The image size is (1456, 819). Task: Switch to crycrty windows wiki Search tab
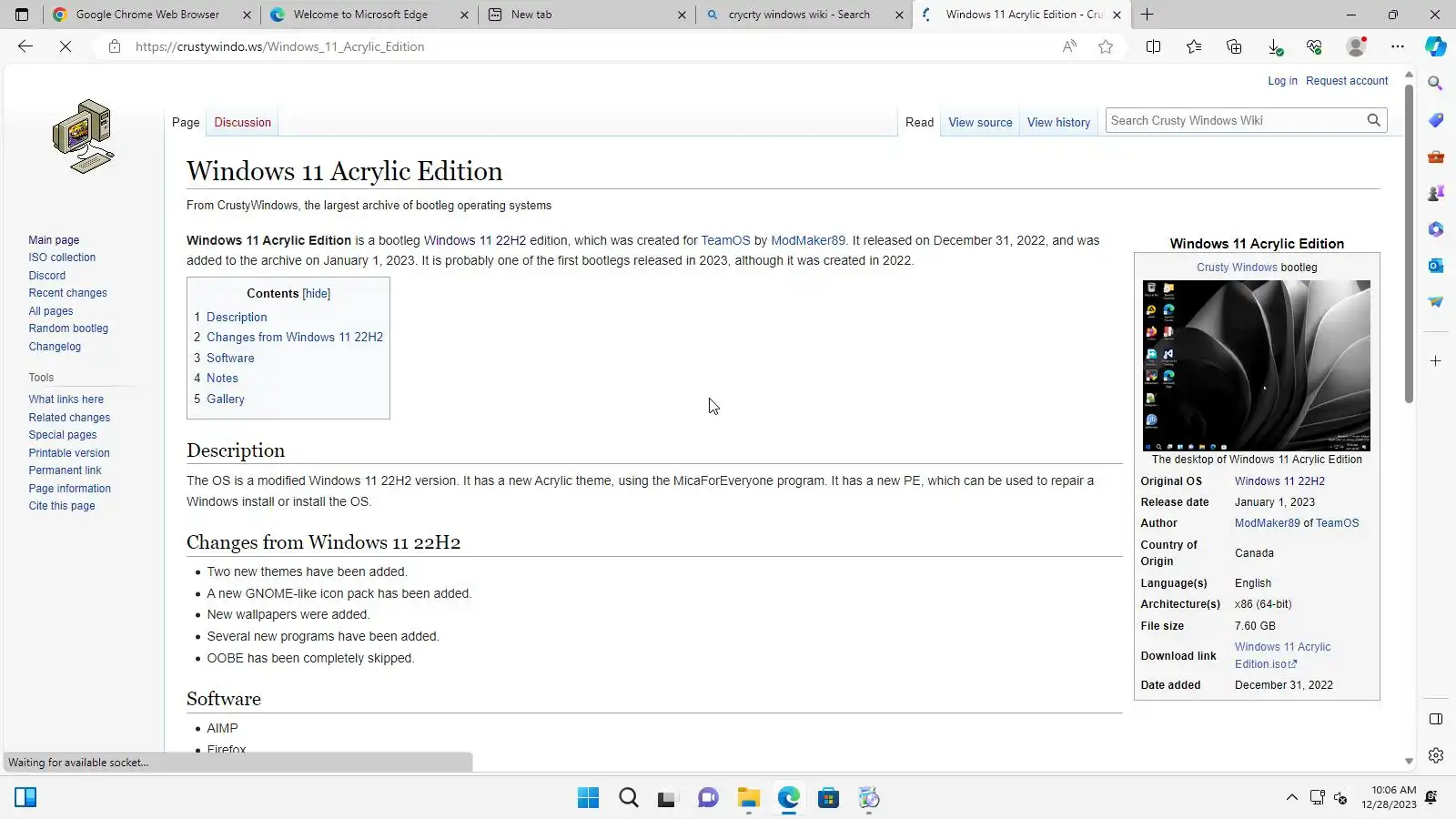tap(804, 15)
